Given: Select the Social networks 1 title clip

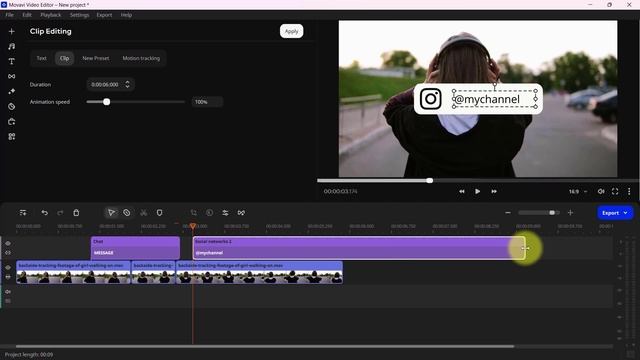Looking at the screenshot, I should [x=359, y=248].
